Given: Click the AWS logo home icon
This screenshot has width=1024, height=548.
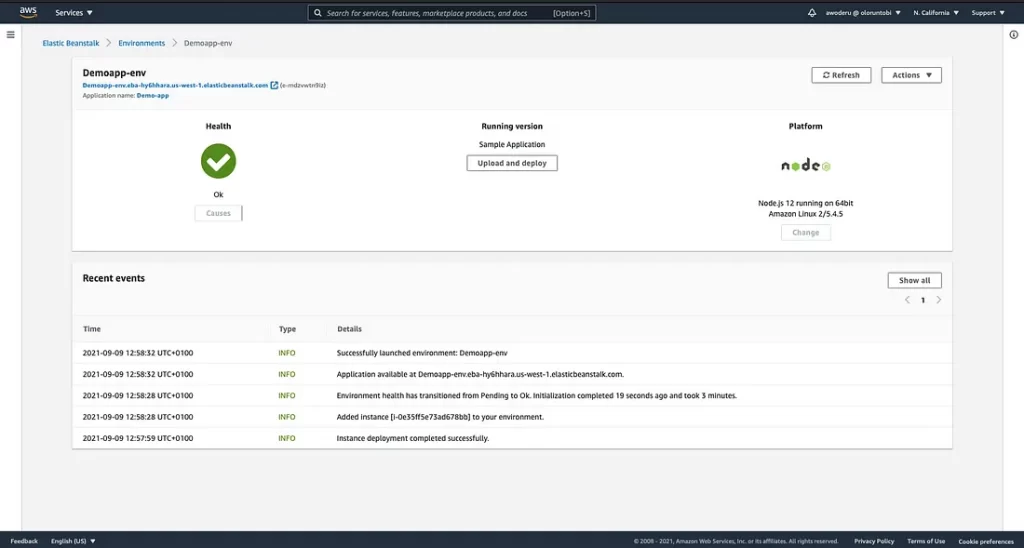Looking at the screenshot, I should (x=27, y=12).
